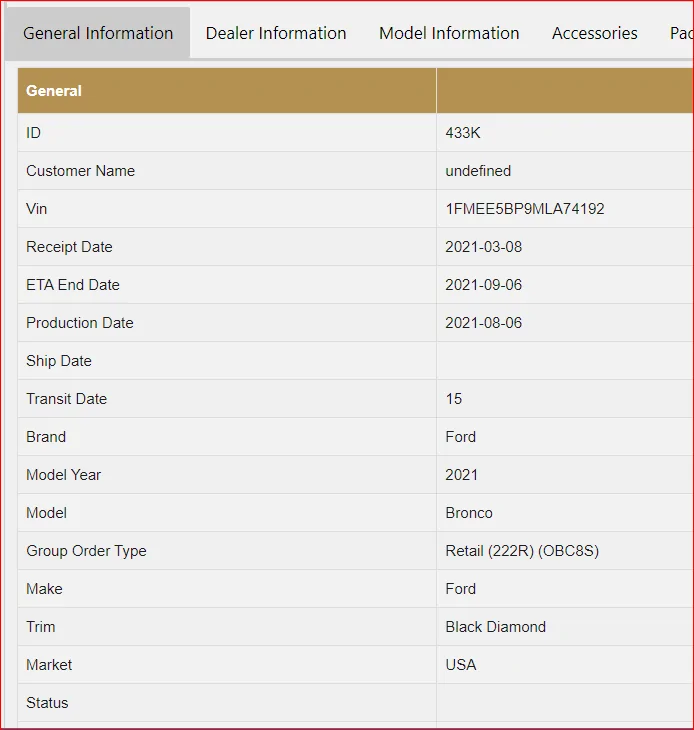Select ETA end date 2021-09-06
The width and height of the screenshot is (694, 730).
(x=484, y=285)
